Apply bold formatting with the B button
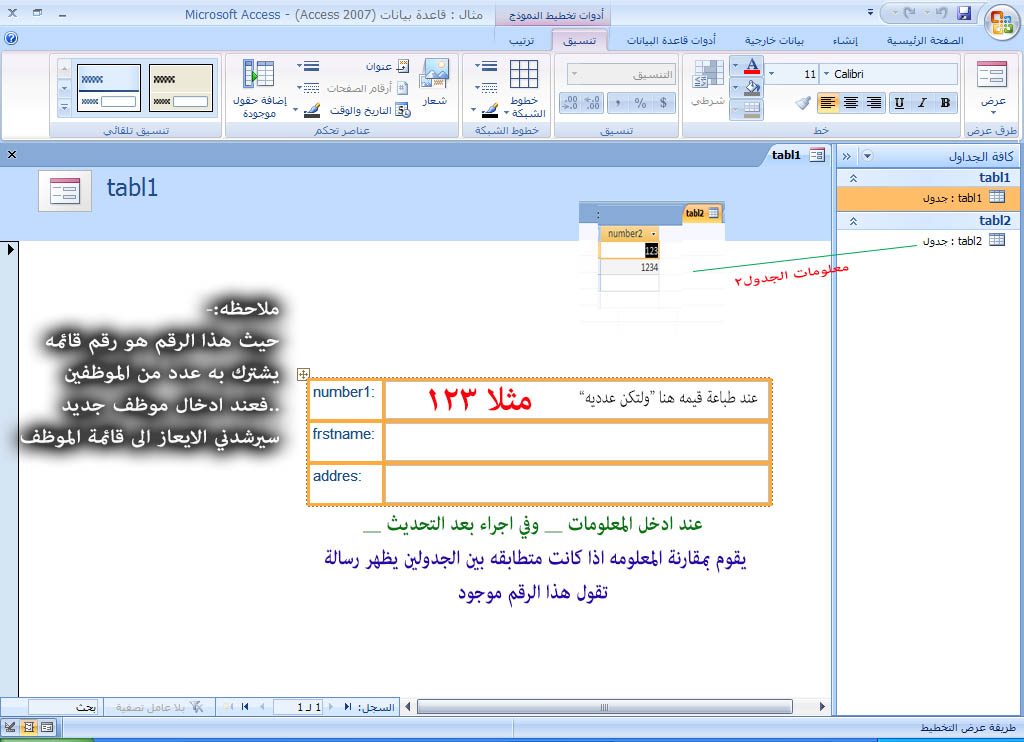Screen dimensions: 1024x742 [x=945, y=103]
